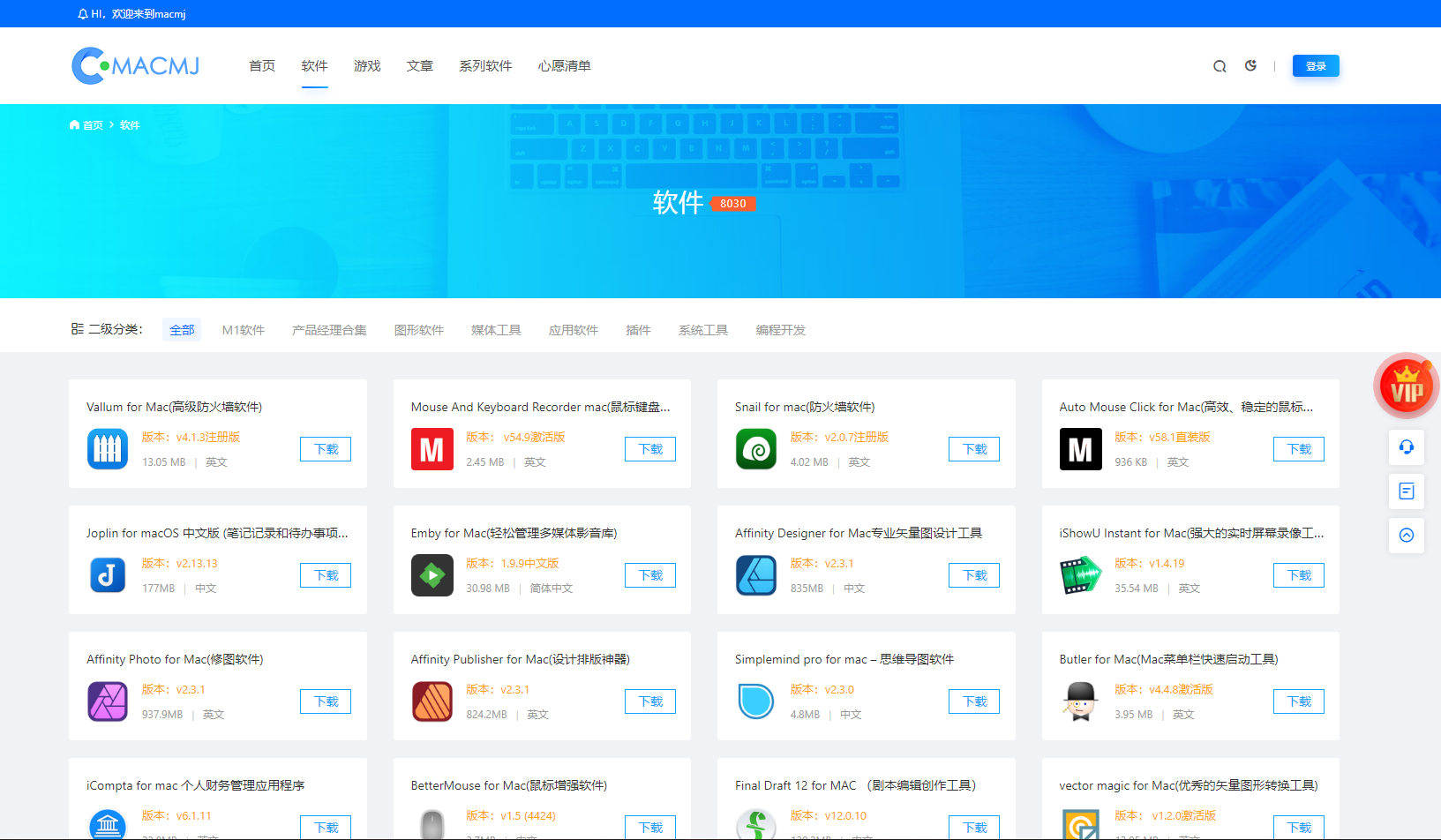Viewport: 1441px width, 840px height.
Task: Download iShowU Instant for Mac
Action: click(1299, 575)
